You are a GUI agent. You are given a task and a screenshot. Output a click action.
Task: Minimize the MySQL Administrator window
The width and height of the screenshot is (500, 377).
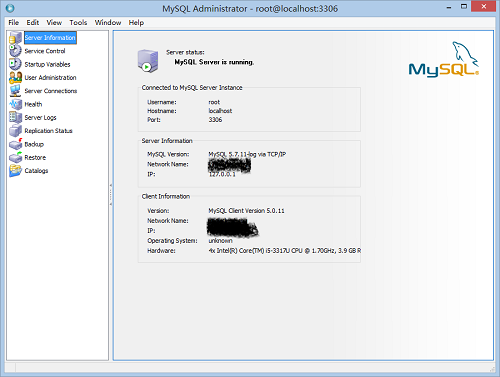pyautogui.click(x=449, y=7)
